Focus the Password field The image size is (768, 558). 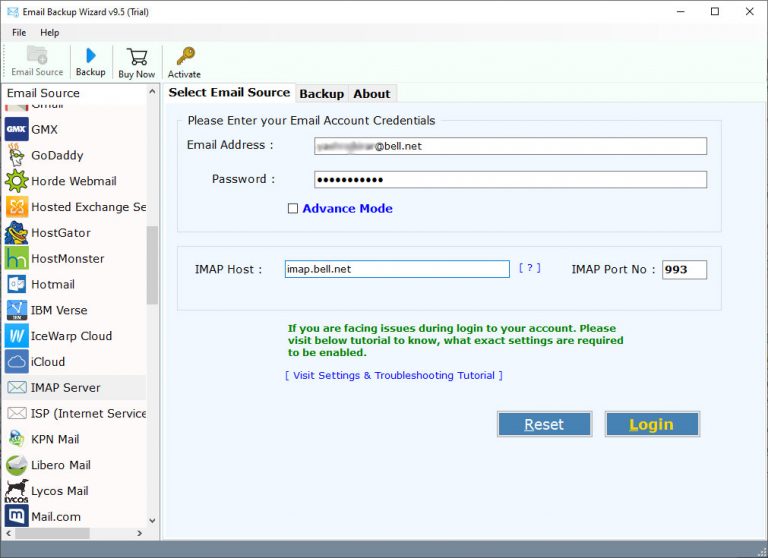pos(510,179)
